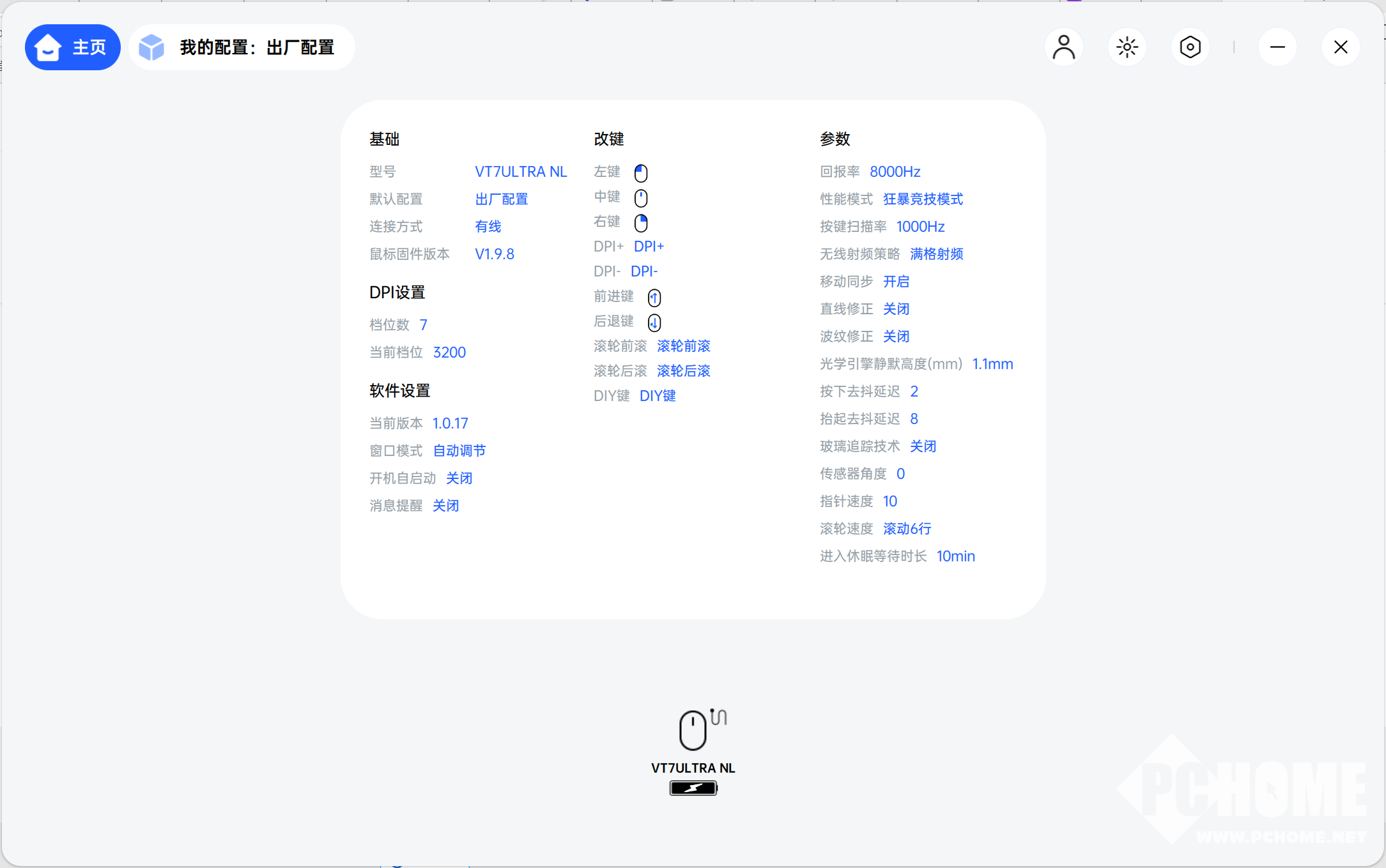Click the battery charging indicator
This screenshot has height=868, width=1386.
(693, 788)
